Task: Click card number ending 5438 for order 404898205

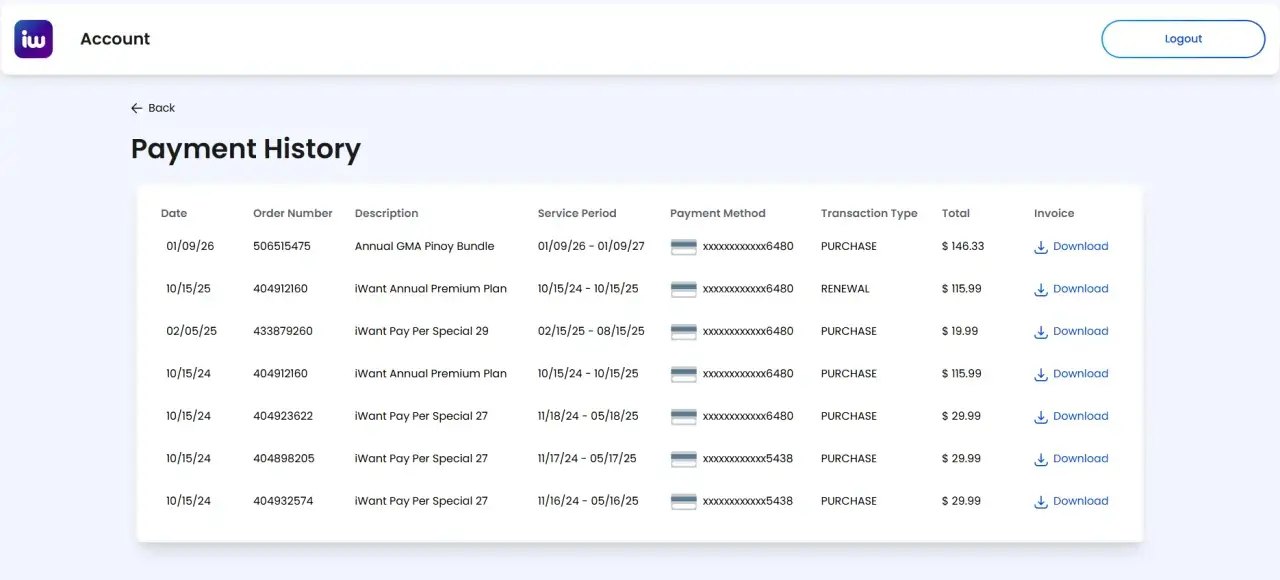Action: click(x=748, y=459)
